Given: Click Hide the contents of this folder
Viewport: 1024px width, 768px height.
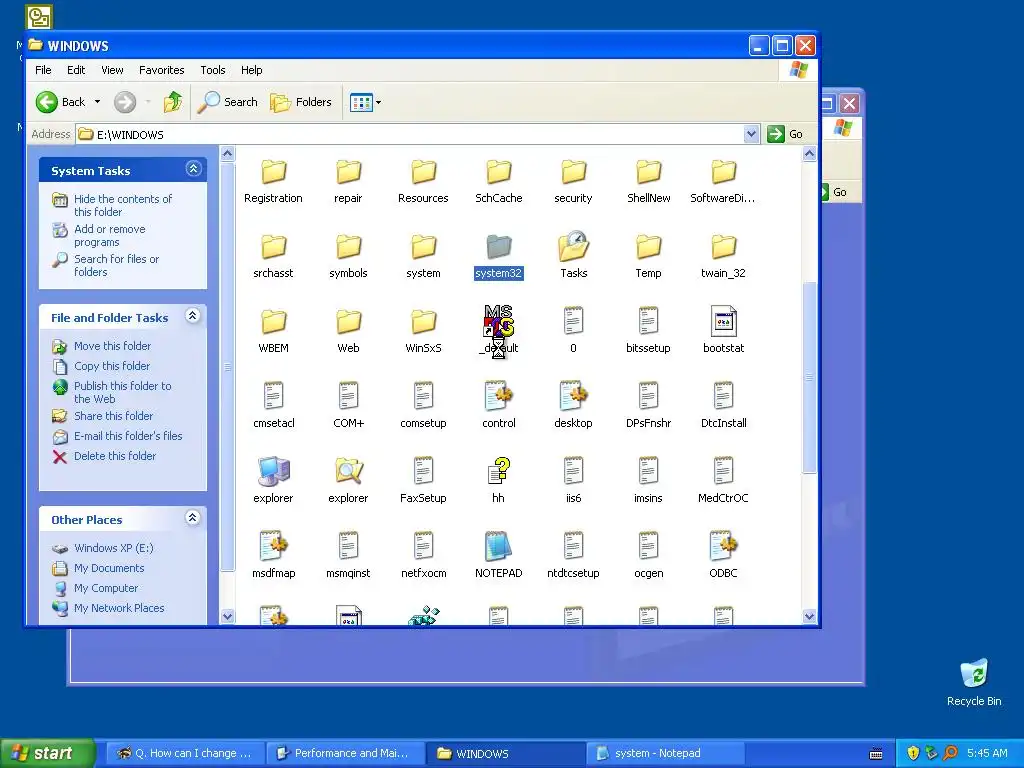Looking at the screenshot, I should pos(123,205).
